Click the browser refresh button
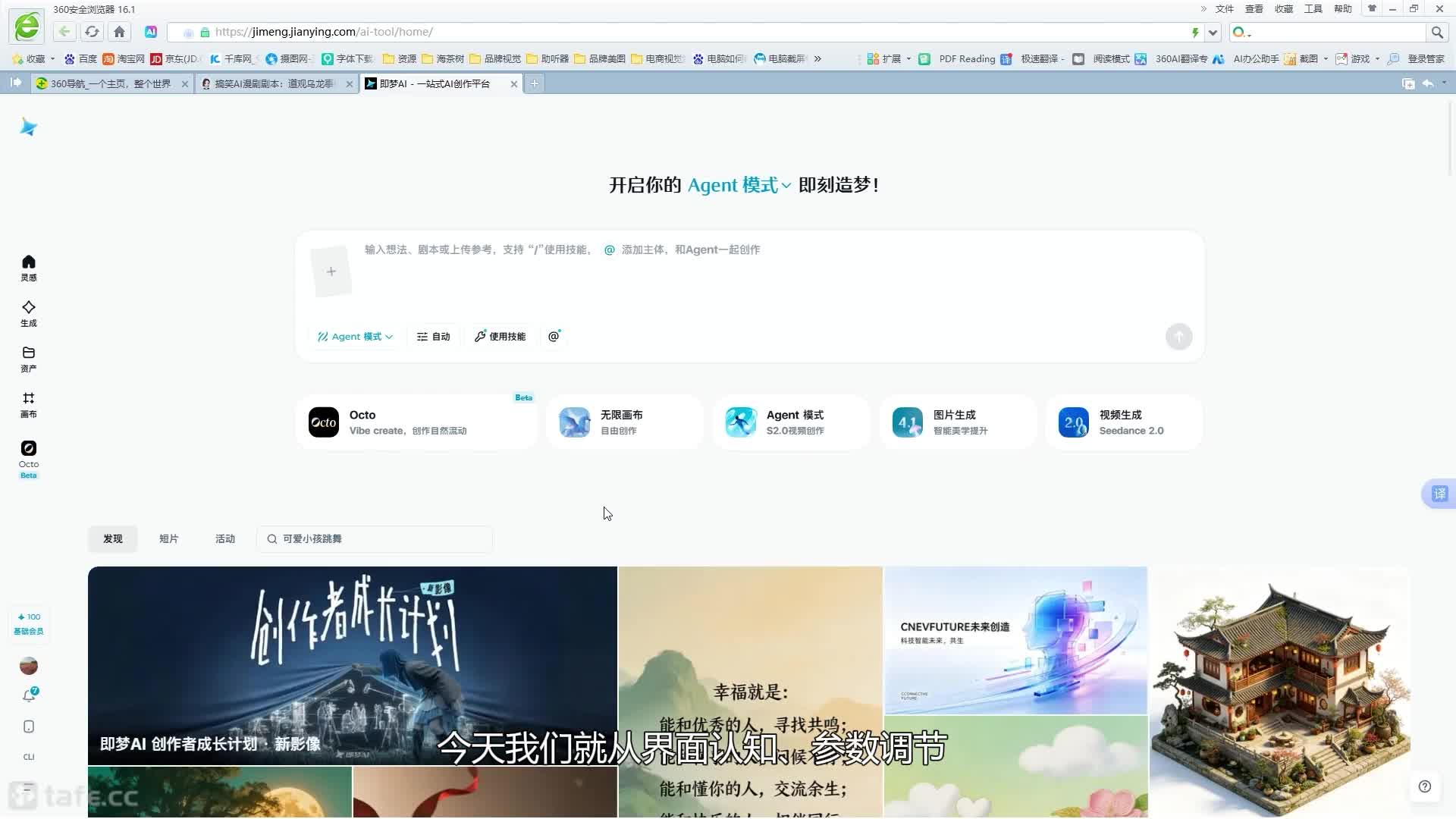Screen dimensions: 1456x819 (x=92, y=32)
